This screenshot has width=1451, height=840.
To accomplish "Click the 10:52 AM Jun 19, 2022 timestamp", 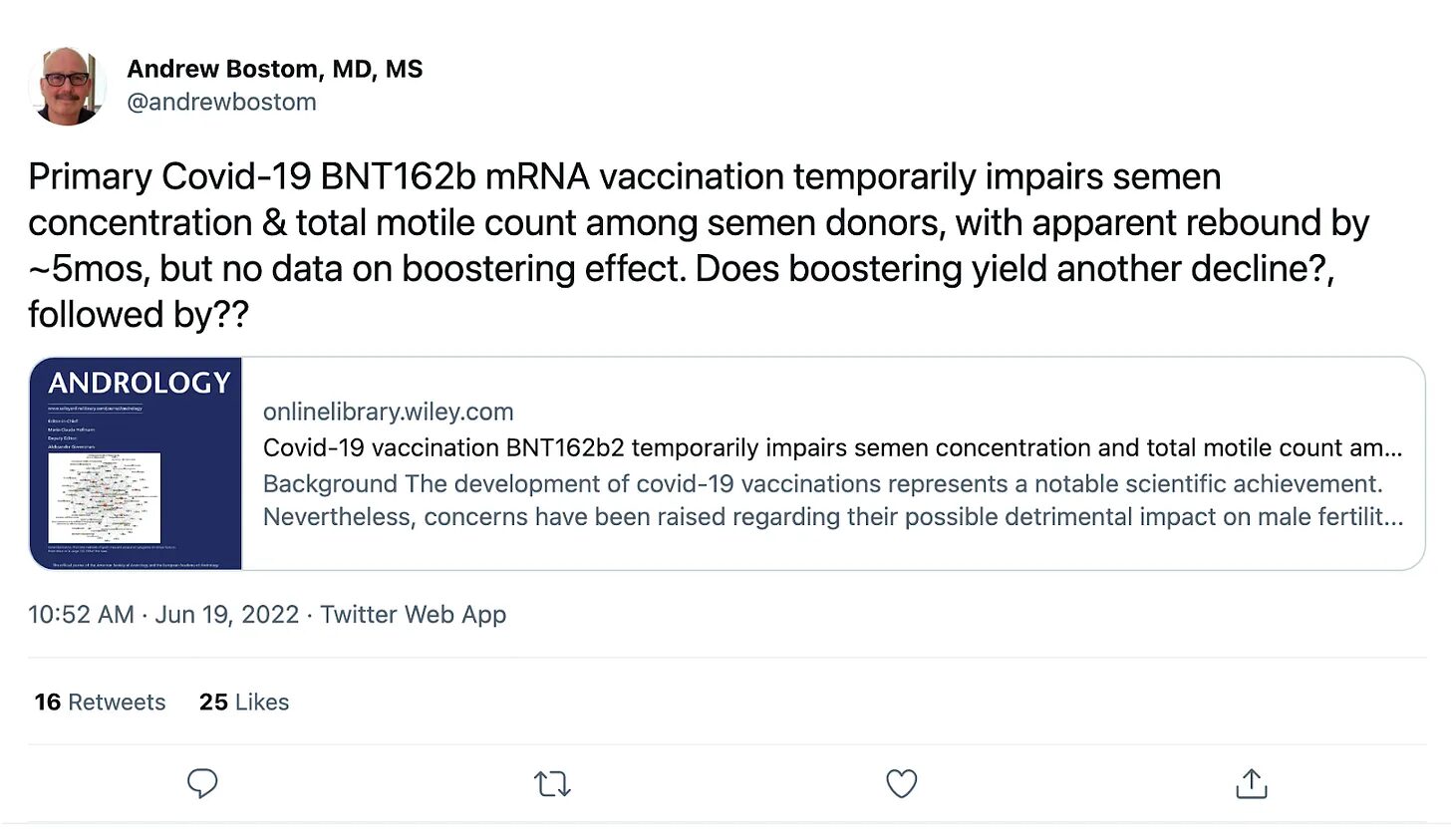I will [x=163, y=614].
